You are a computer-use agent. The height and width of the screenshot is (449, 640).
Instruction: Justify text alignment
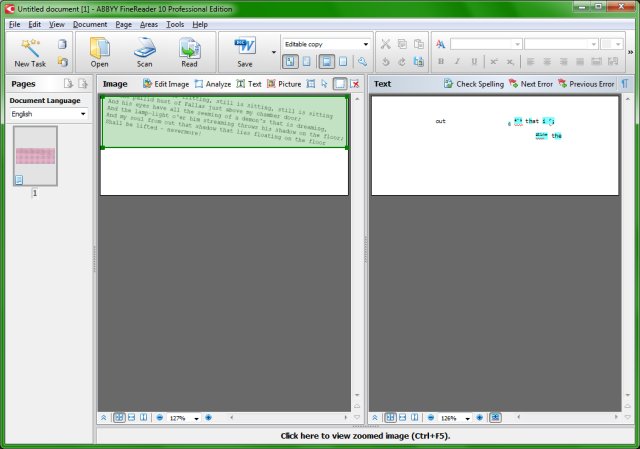click(580, 62)
